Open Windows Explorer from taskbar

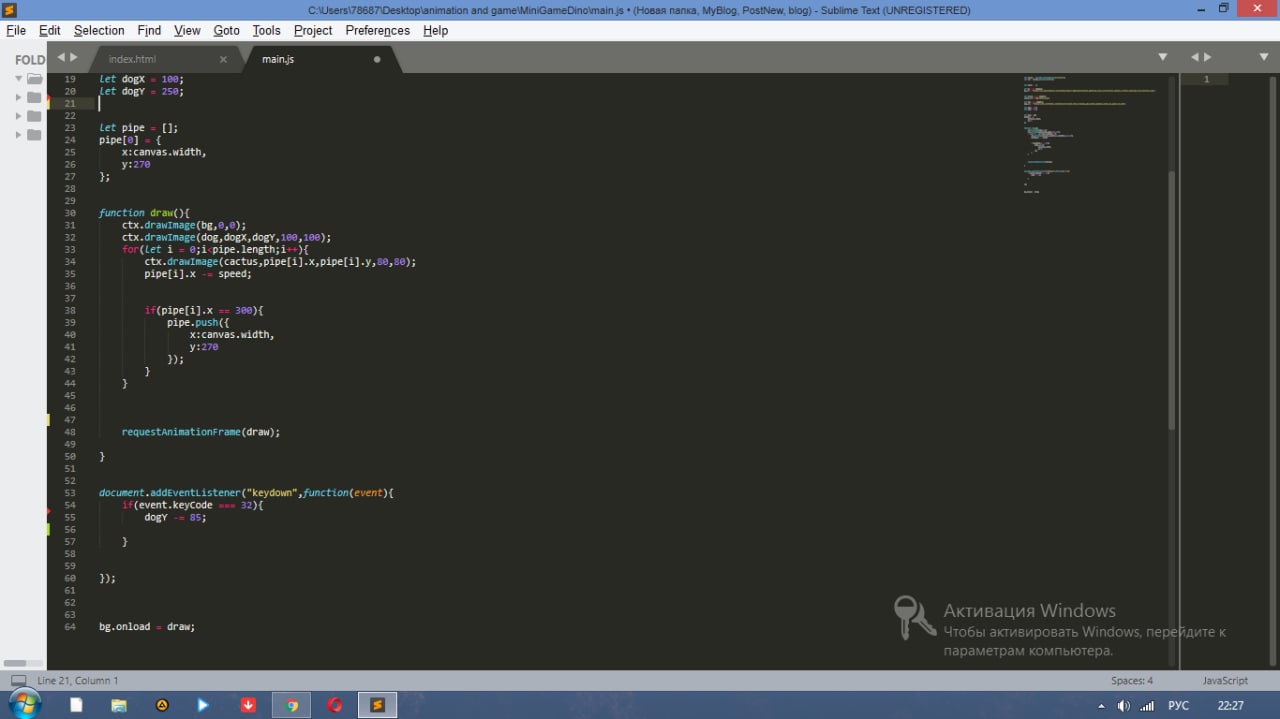point(119,705)
